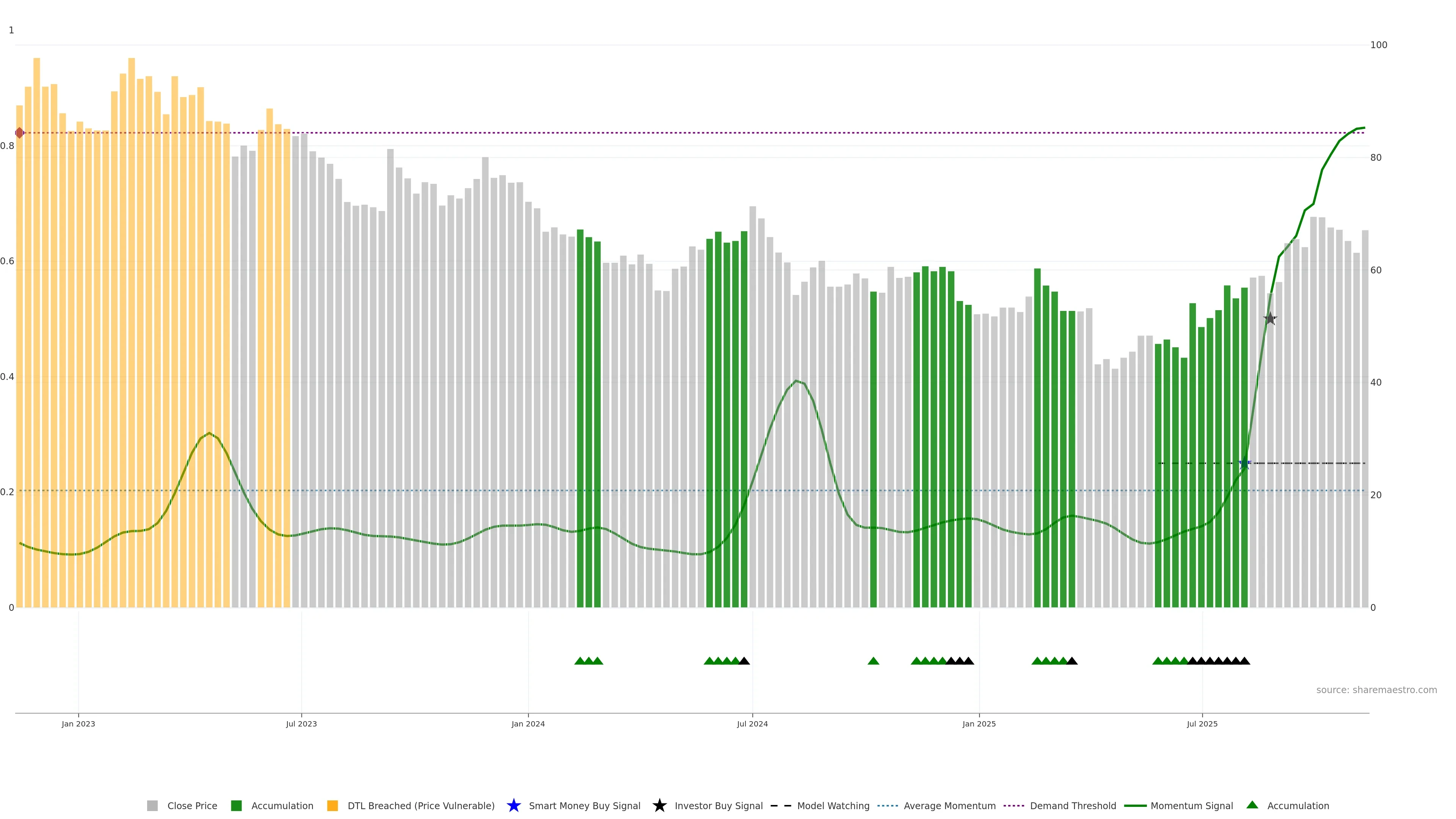Click the Jan 2023 x-axis label
Screen dimensions: 1456x819
click(78, 724)
